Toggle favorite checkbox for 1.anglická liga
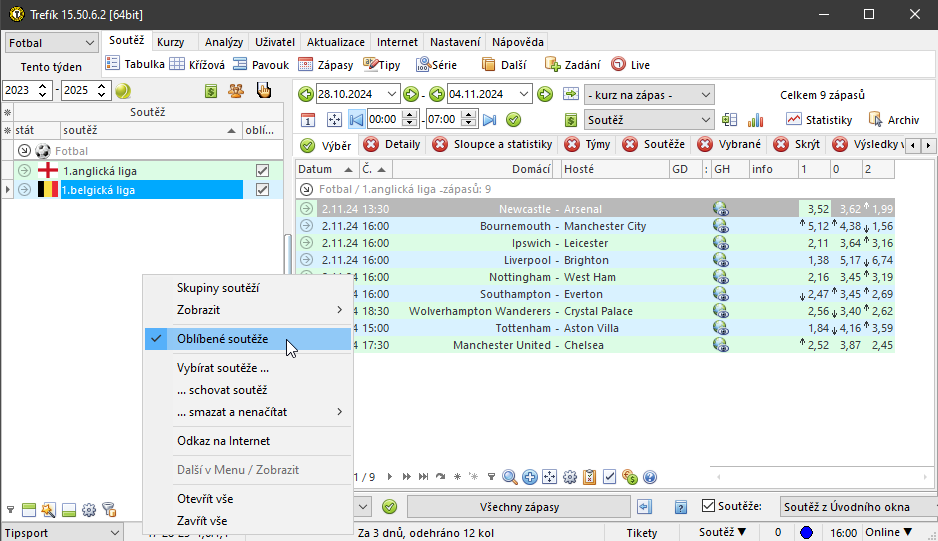This screenshot has width=938, height=541. tap(262, 171)
